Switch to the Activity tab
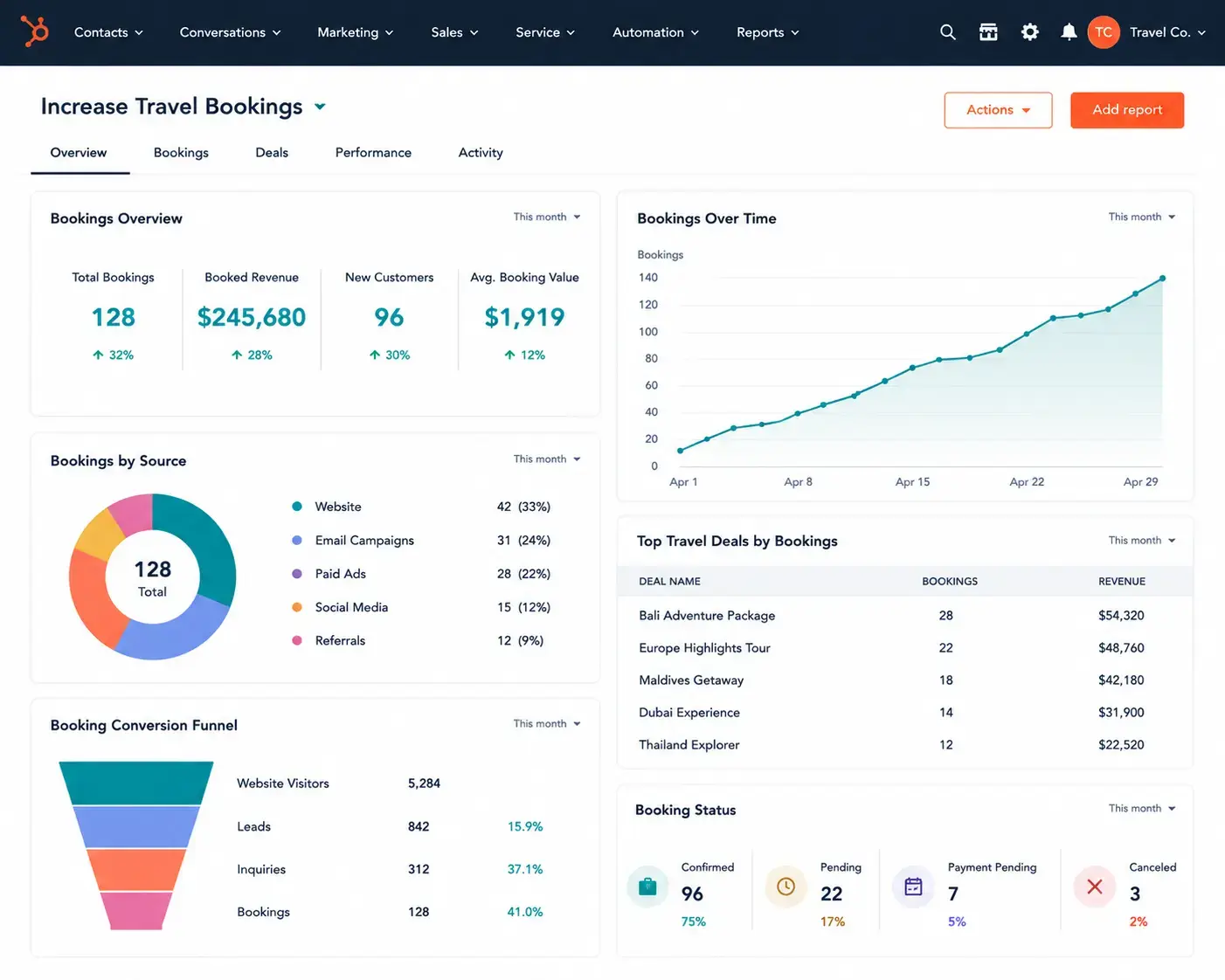Image resolution: width=1225 pixels, height=980 pixels. point(481,153)
